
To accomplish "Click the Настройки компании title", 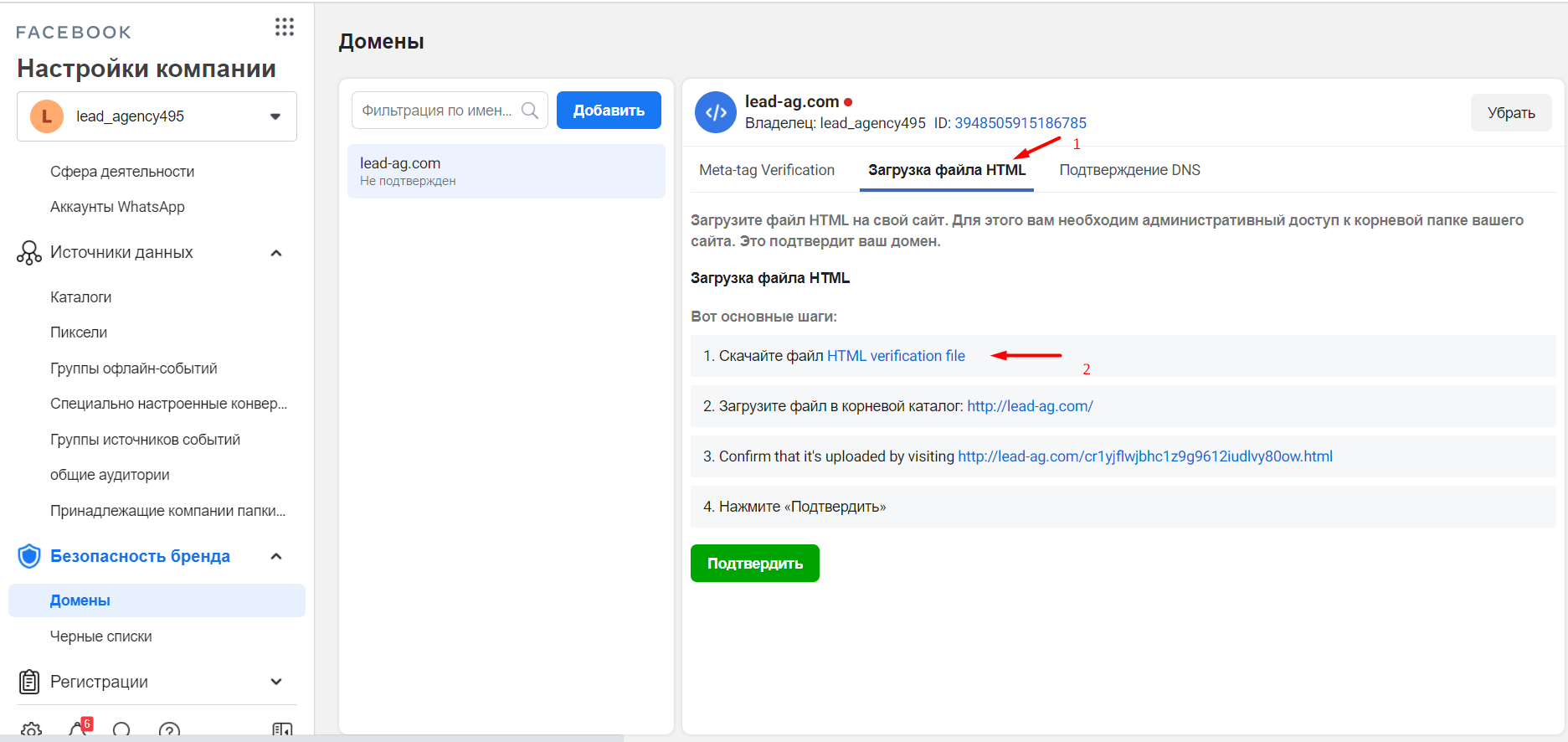I will point(147,69).
